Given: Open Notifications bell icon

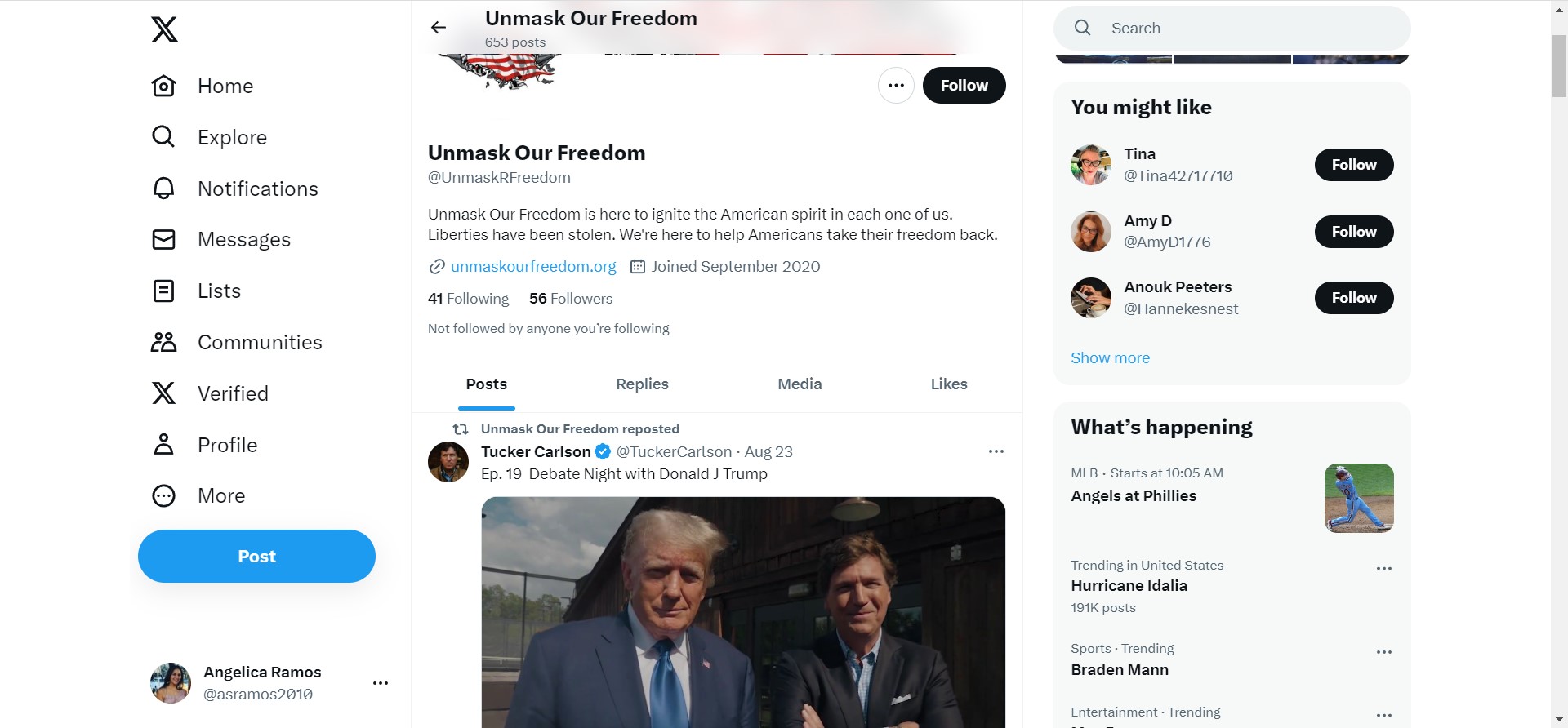Looking at the screenshot, I should (163, 189).
